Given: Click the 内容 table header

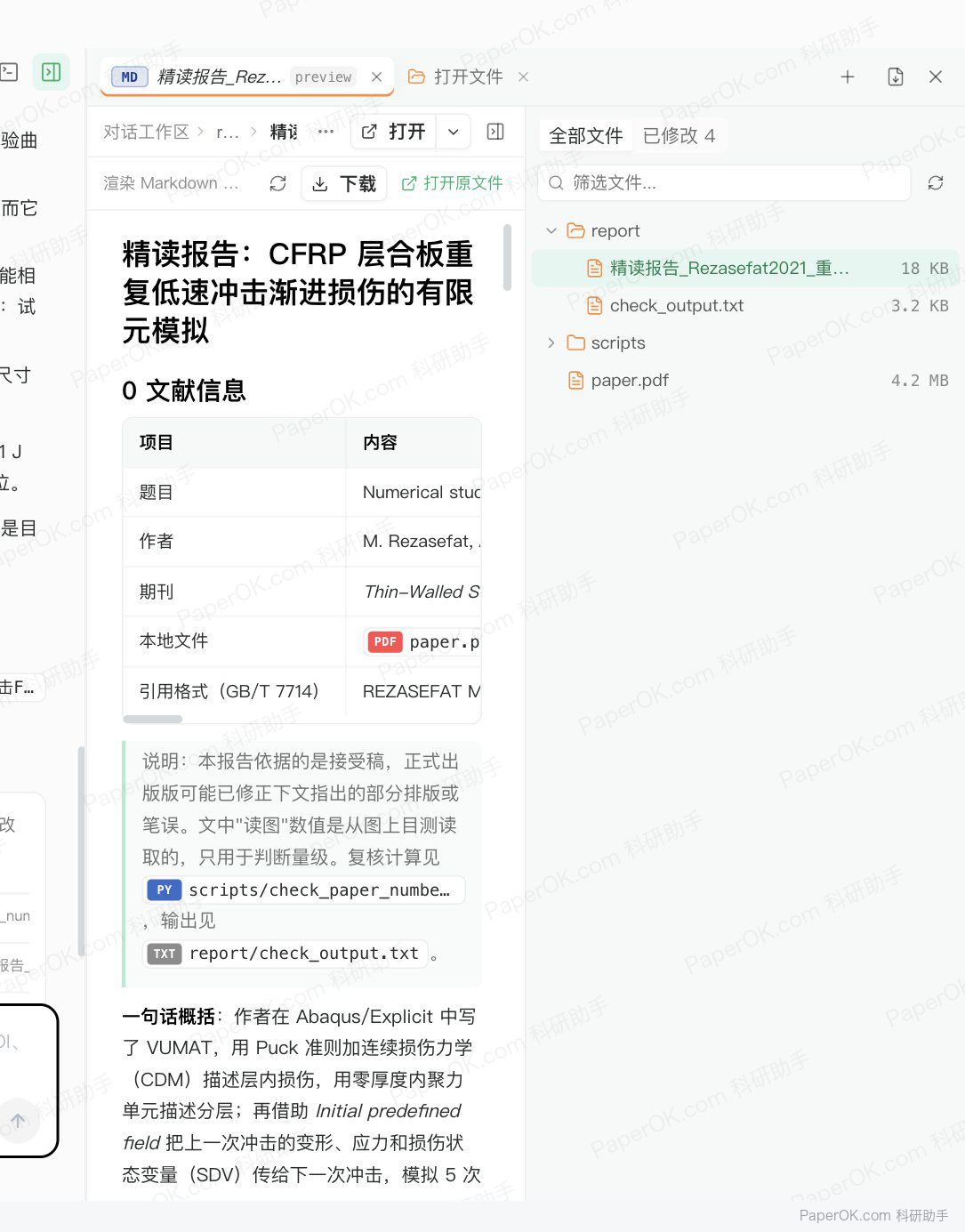Looking at the screenshot, I should (x=414, y=442).
